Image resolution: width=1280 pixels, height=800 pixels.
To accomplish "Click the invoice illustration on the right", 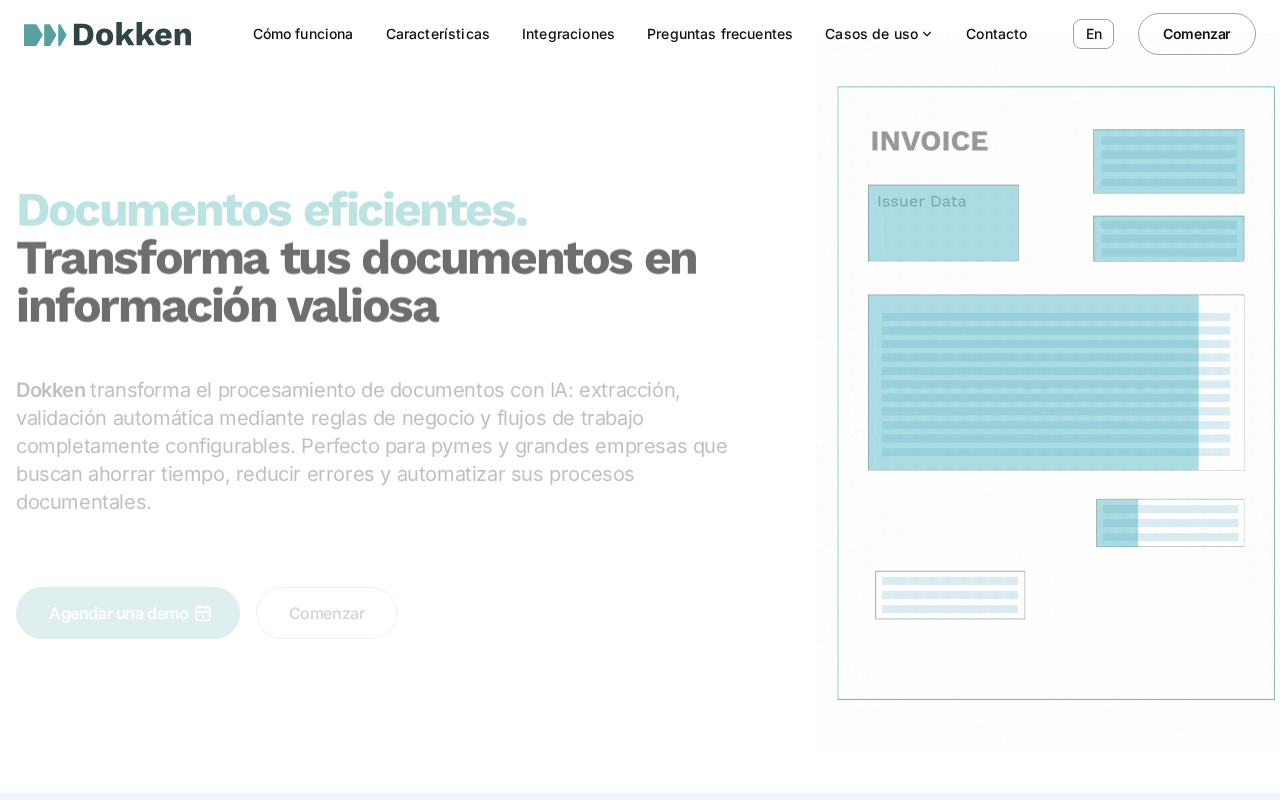I will coord(1056,393).
